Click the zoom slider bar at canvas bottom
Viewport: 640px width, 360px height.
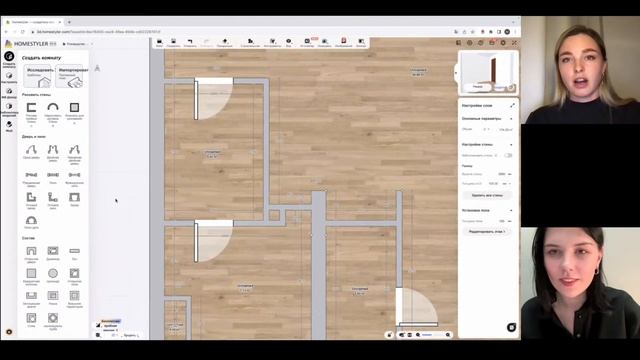pos(433,335)
